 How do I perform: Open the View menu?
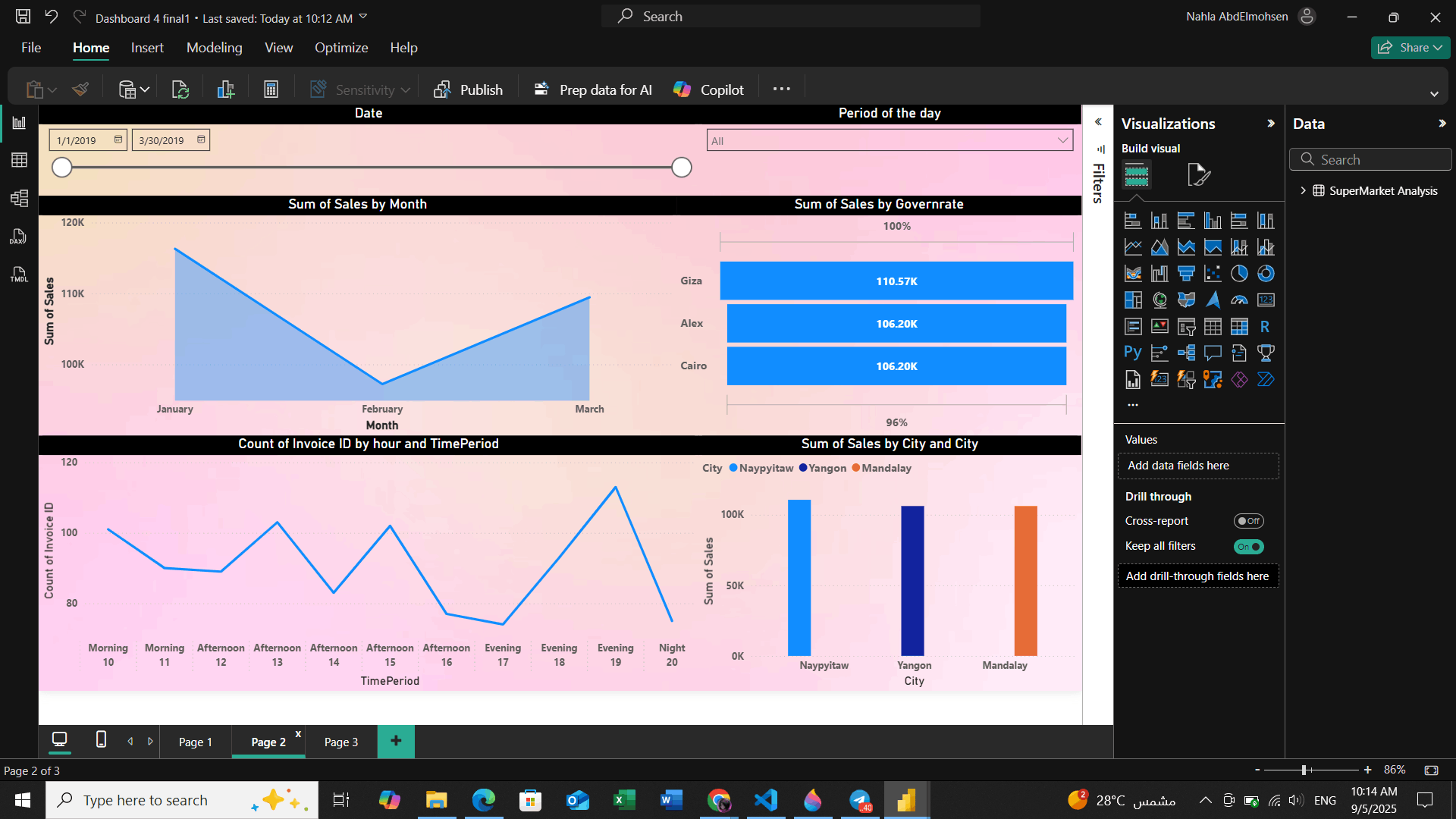(x=278, y=47)
